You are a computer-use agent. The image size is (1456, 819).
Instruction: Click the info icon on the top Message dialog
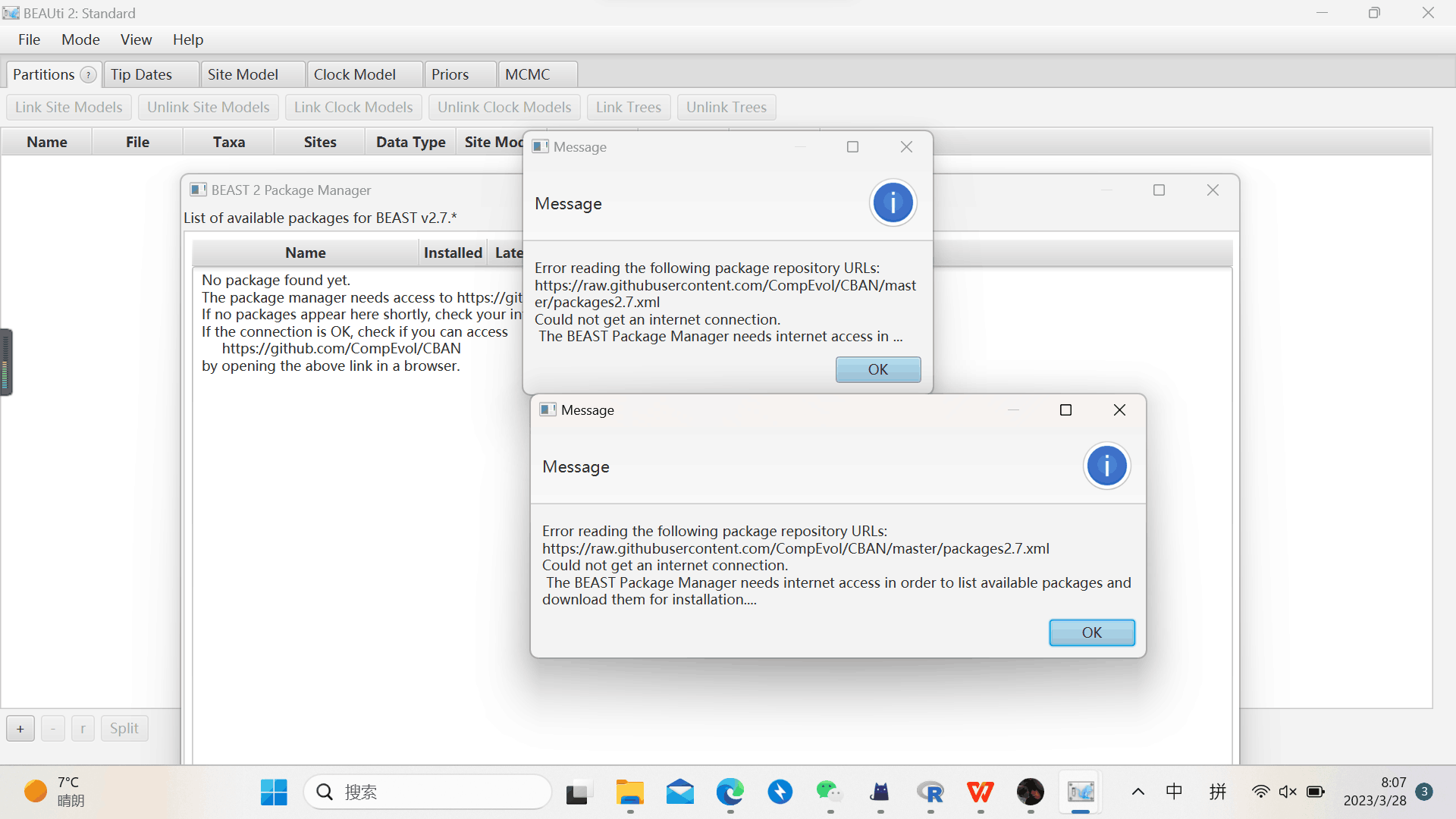(x=893, y=202)
